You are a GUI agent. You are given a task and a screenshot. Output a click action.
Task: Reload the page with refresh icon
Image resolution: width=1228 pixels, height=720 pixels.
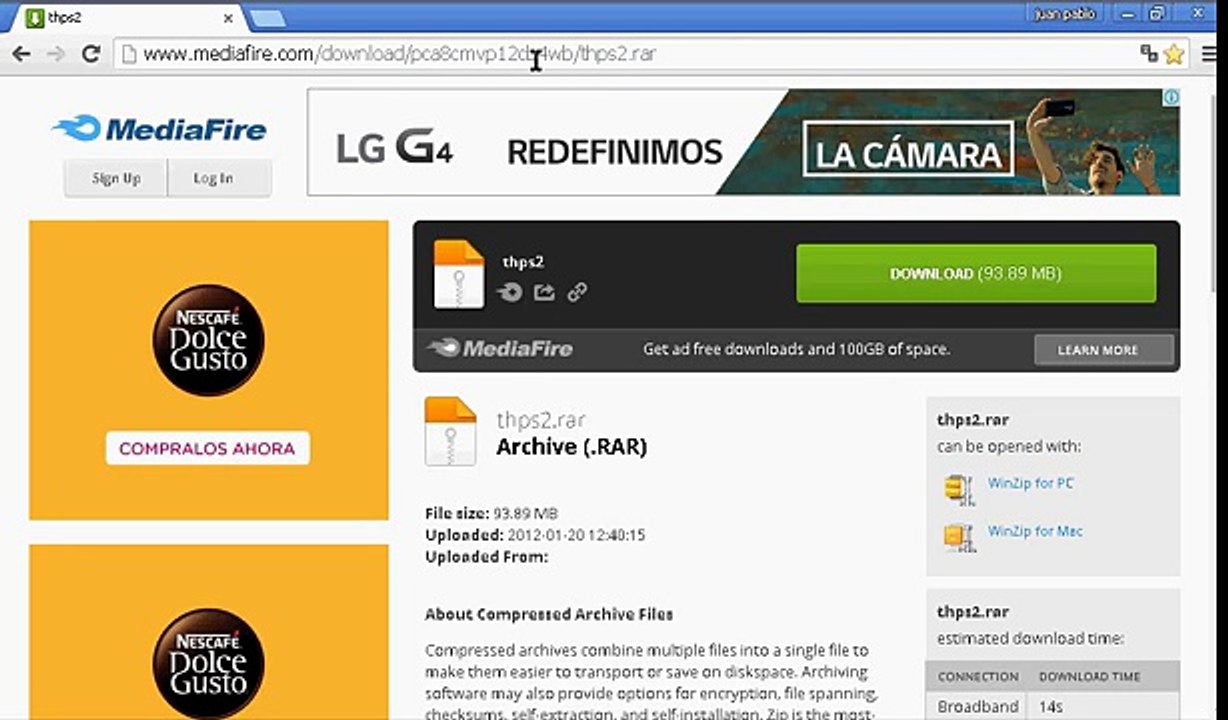click(91, 54)
